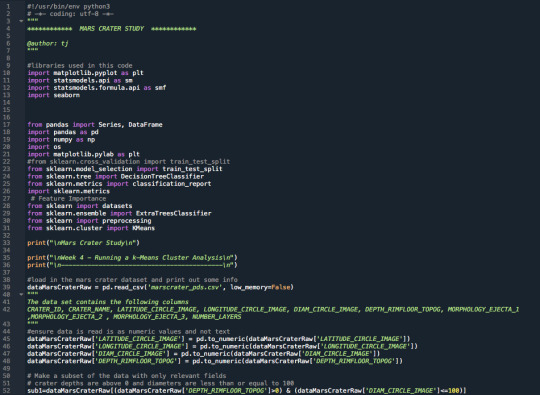Viewport: 540px width, 395px height.
Task: Click the 'import sklearn.metrics' line
Action: tap(69, 191)
